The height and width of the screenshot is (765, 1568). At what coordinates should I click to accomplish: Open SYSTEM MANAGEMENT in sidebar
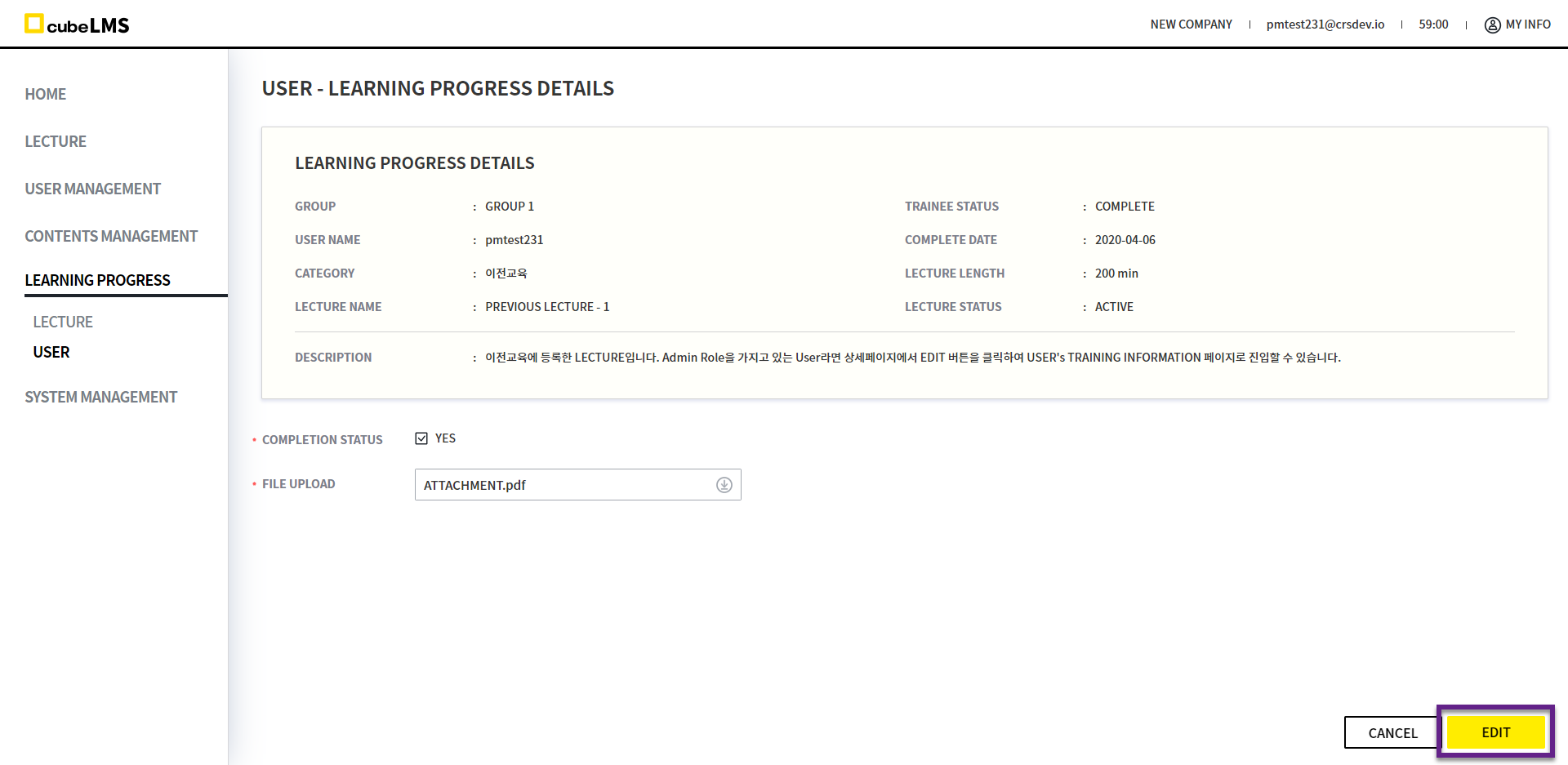pos(100,397)
